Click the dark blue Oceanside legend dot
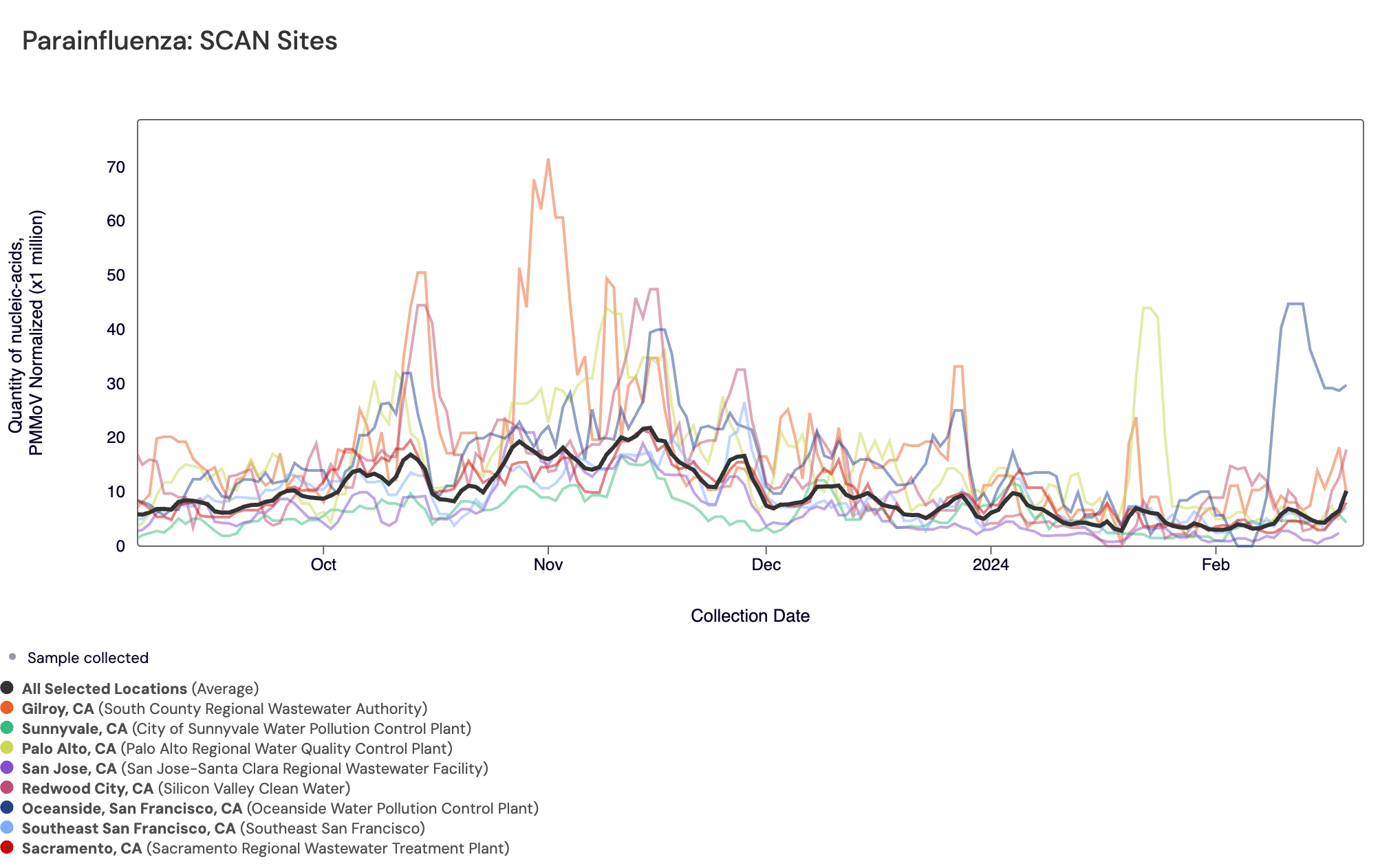This screenshot has width=1391, height=868. pyautogui.click(x=7, y=807)
